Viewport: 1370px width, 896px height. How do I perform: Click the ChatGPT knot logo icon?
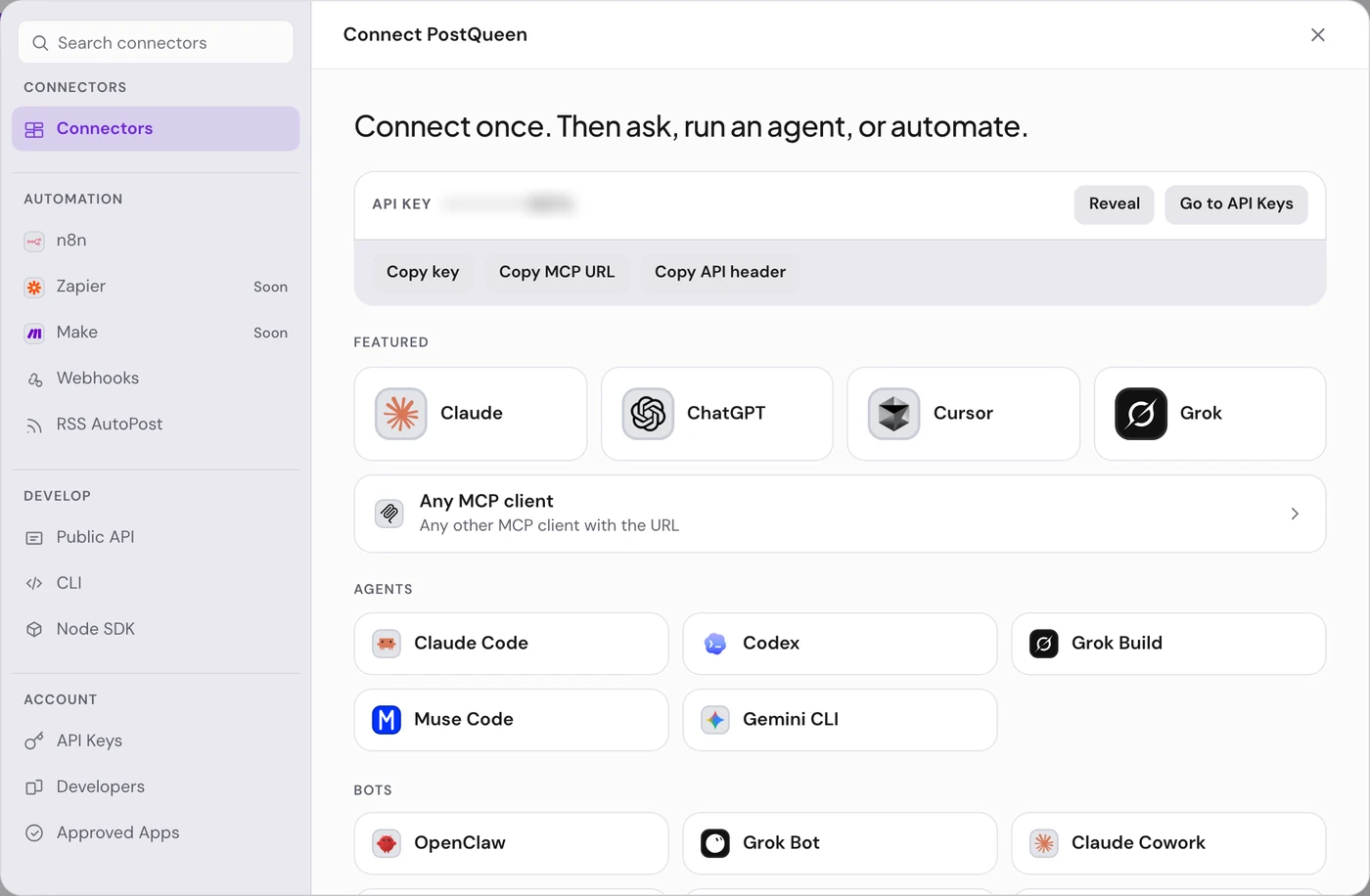point(648,414)
